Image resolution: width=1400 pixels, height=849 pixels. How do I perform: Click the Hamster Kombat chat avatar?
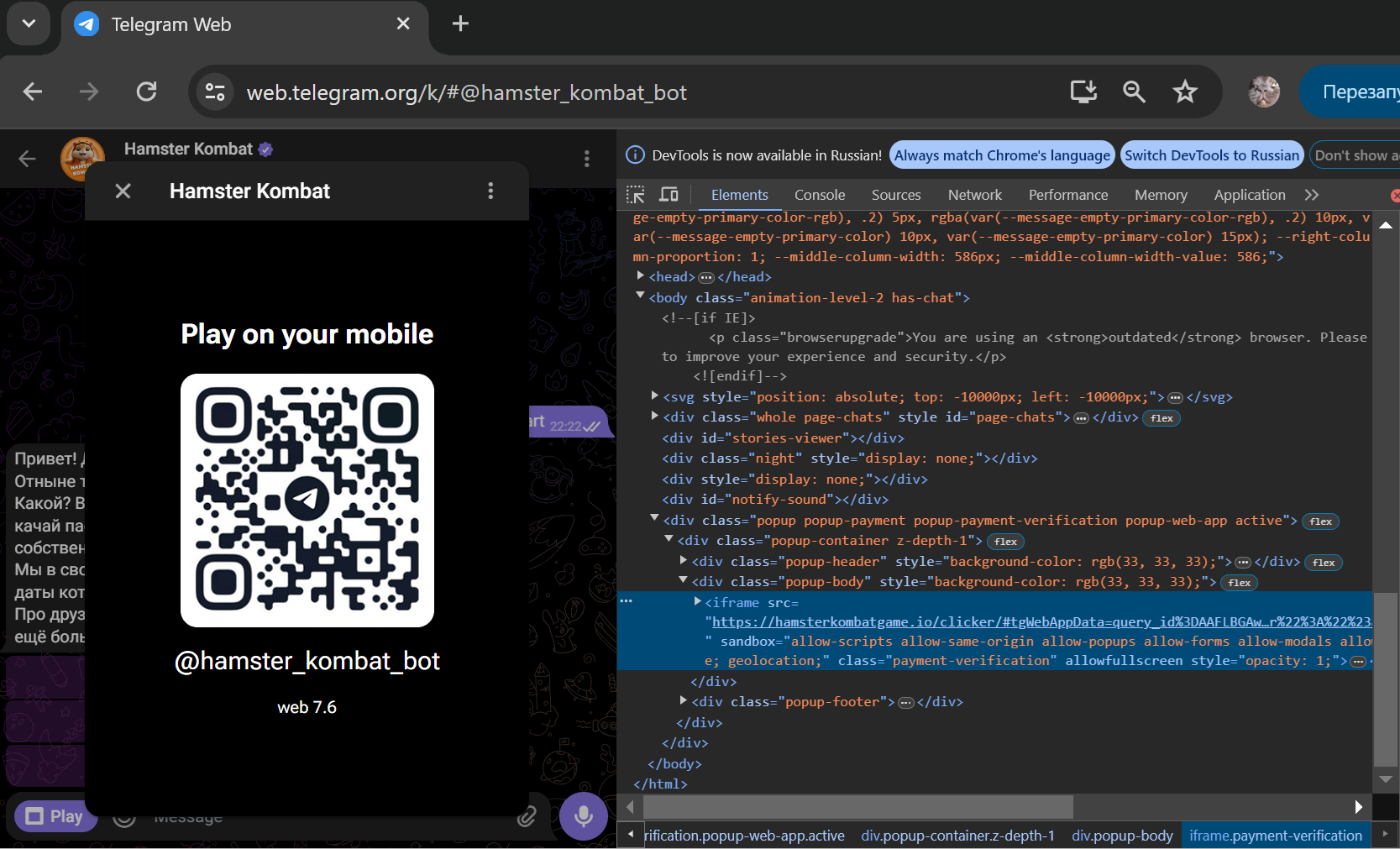pos(82,158)
